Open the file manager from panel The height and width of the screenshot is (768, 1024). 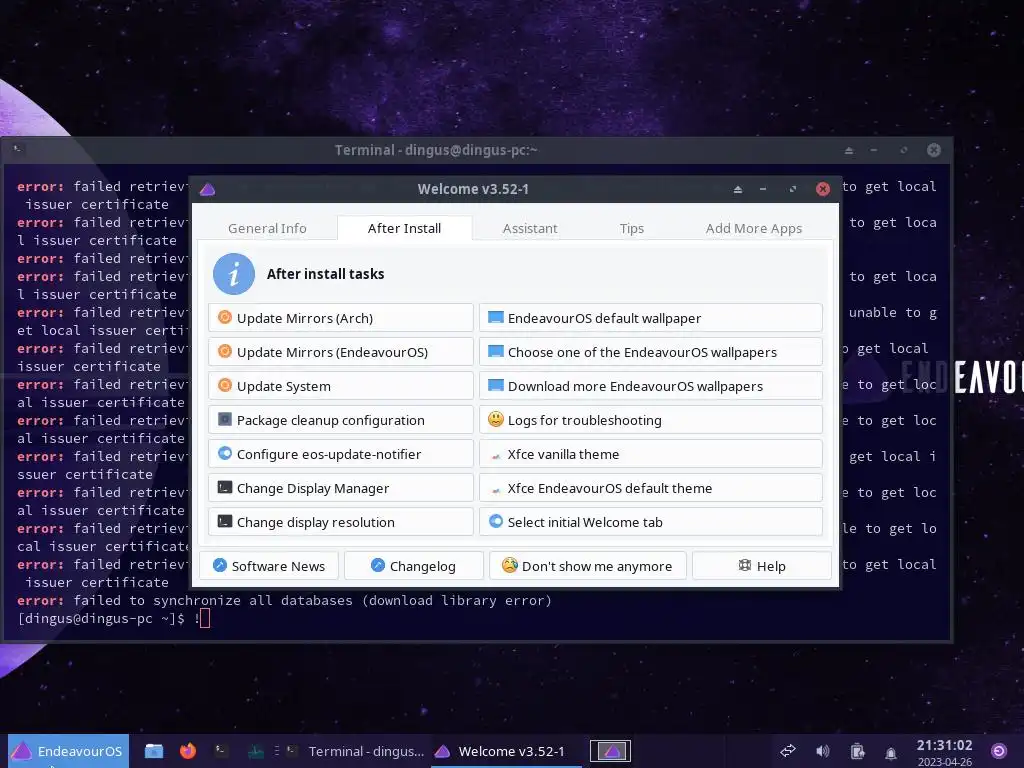pyautogui.click(x=154, y=751)
